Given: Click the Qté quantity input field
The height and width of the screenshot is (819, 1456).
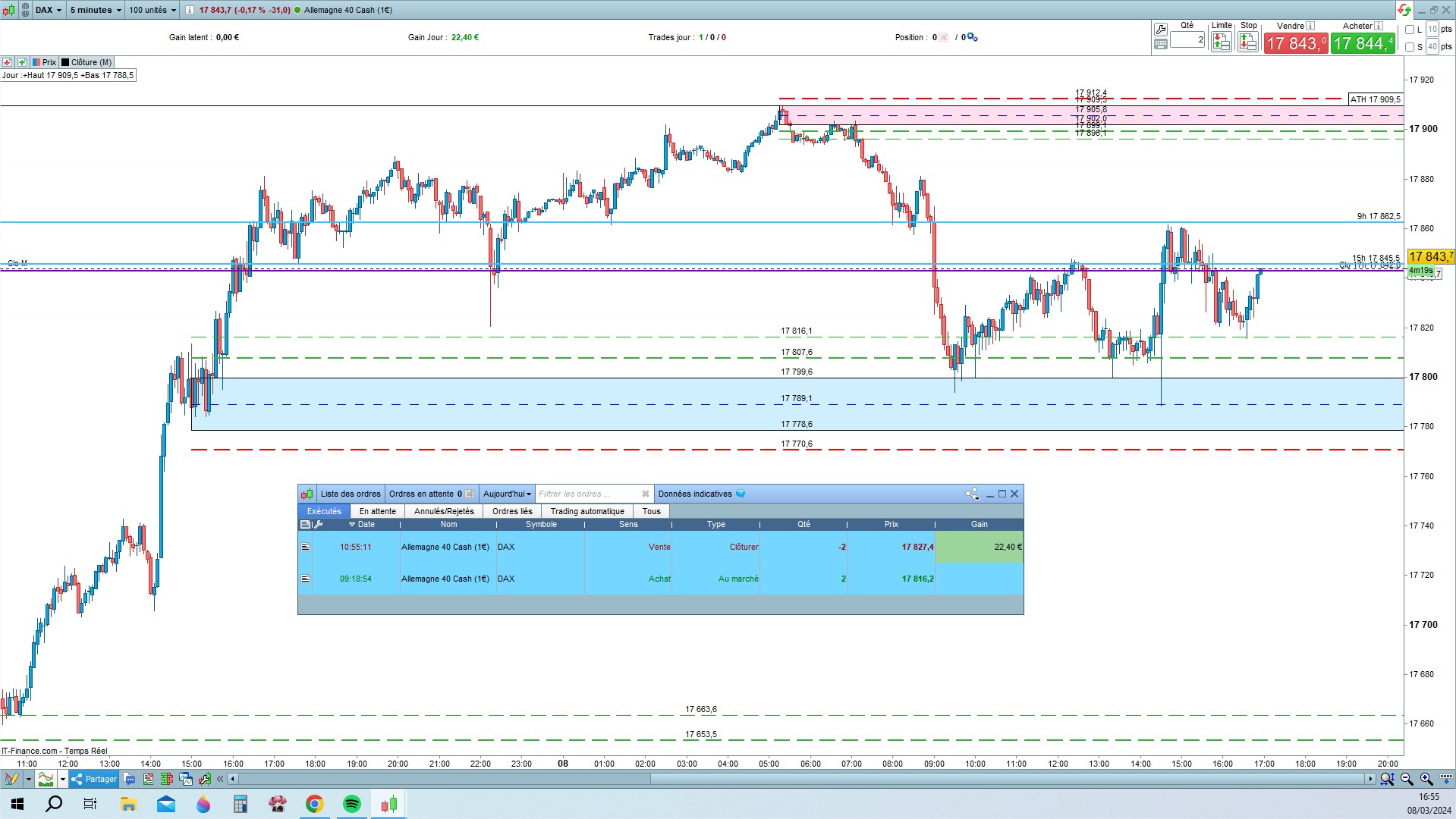Looking at the screenshot, I should [x=1187, y=39].
